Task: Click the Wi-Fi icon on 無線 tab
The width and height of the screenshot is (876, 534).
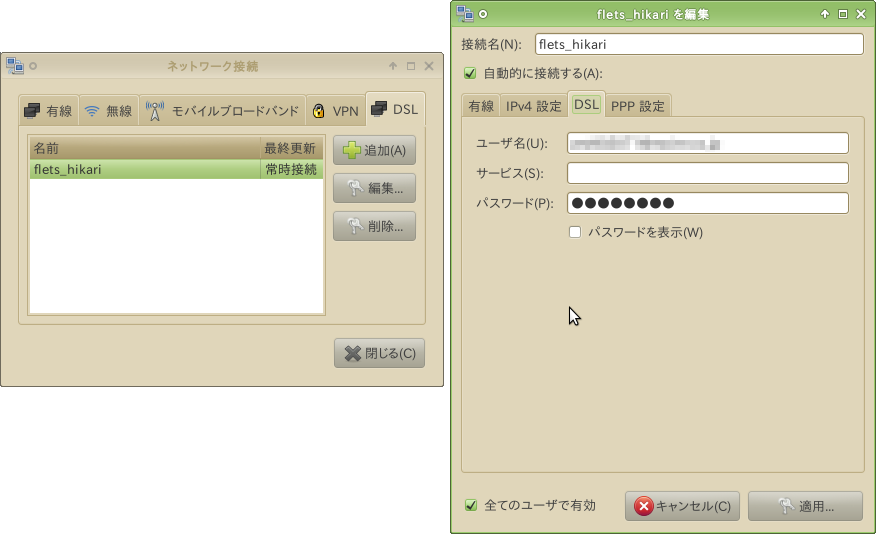Action: 92,111
